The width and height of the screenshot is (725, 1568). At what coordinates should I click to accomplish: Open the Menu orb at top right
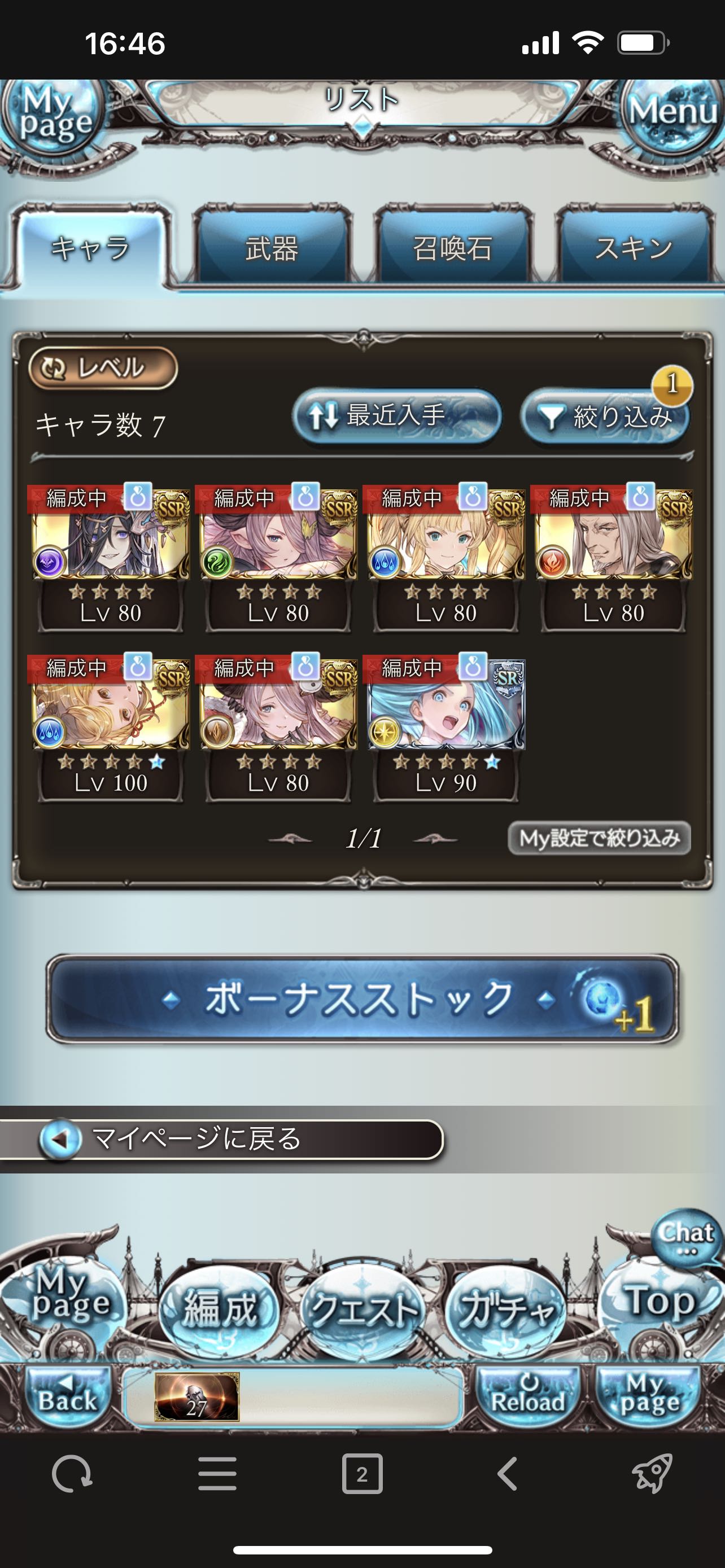[x=672, y=113]
